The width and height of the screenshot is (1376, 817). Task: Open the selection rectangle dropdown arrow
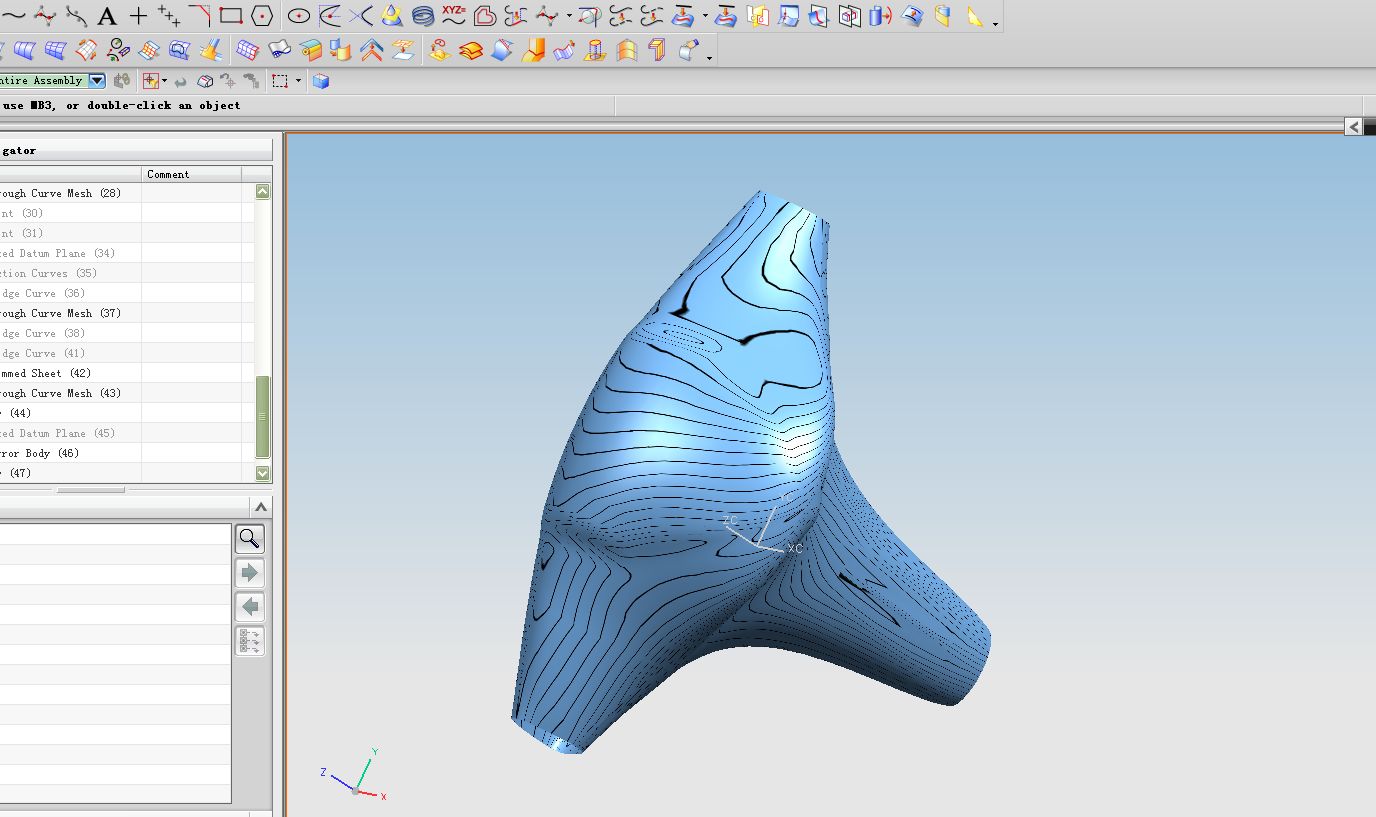tap(296, 81)
